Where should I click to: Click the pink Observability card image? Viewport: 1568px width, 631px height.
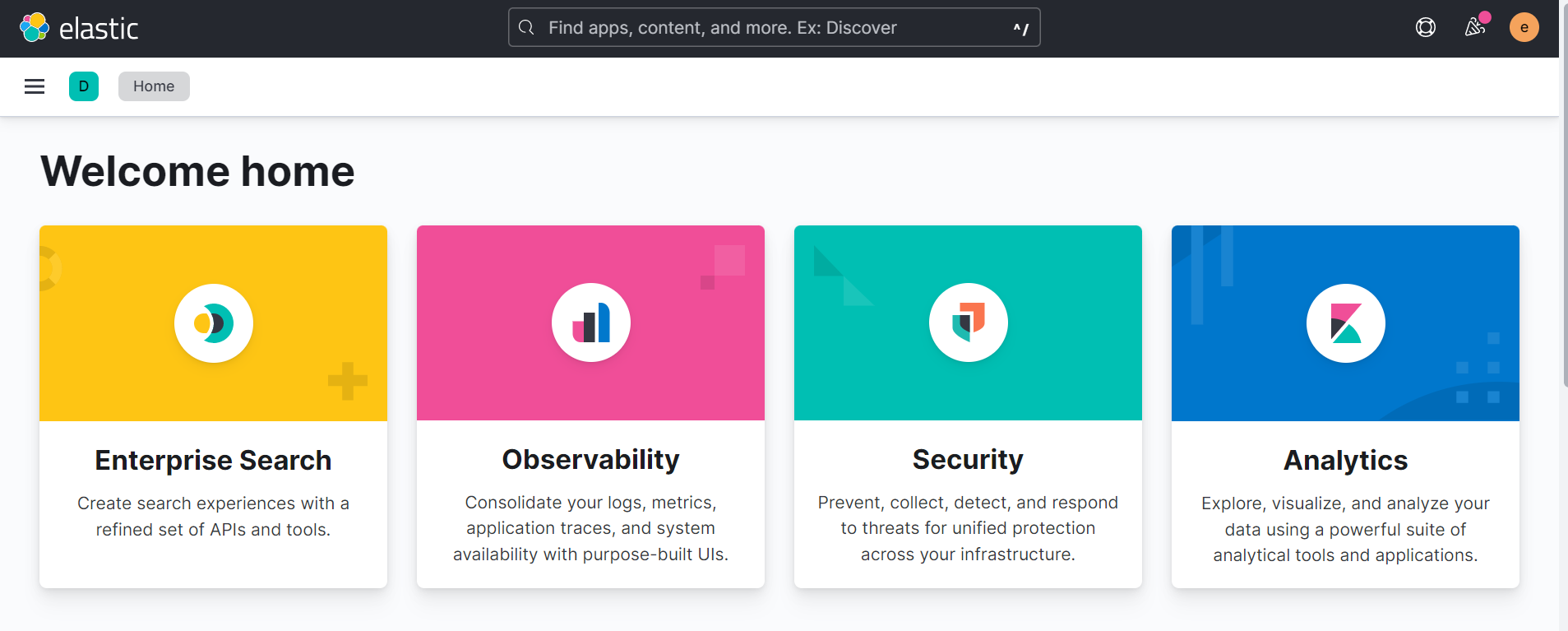590,323
